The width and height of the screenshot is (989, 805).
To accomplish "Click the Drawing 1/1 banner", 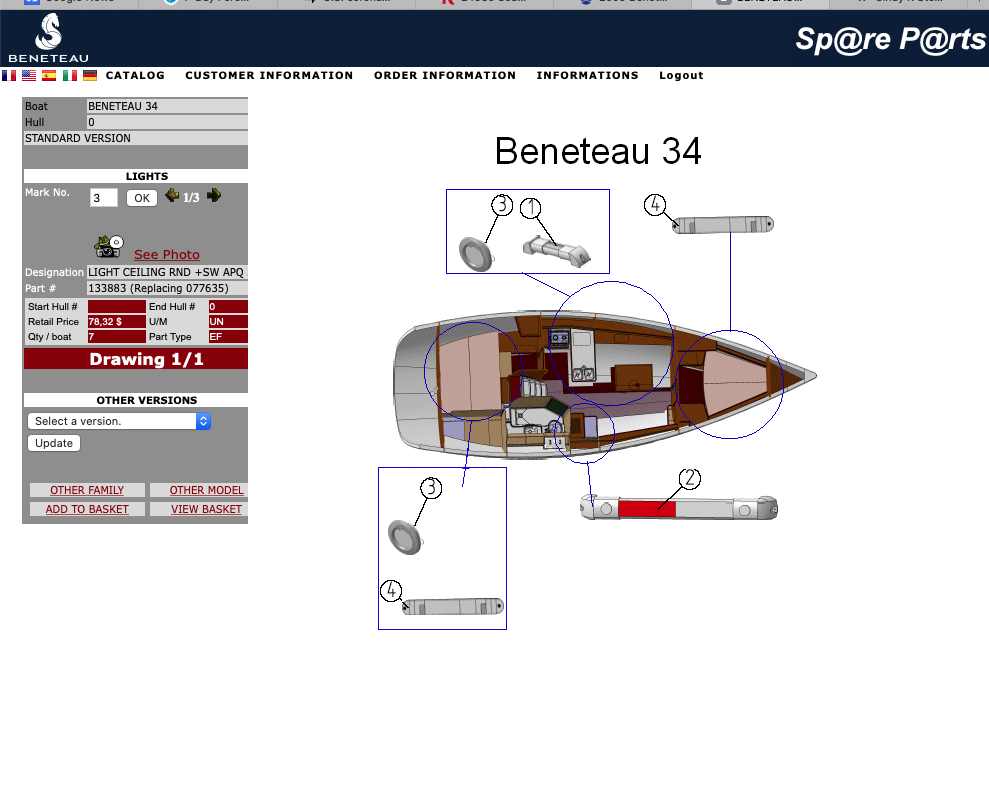I will [x=136, y=359].
